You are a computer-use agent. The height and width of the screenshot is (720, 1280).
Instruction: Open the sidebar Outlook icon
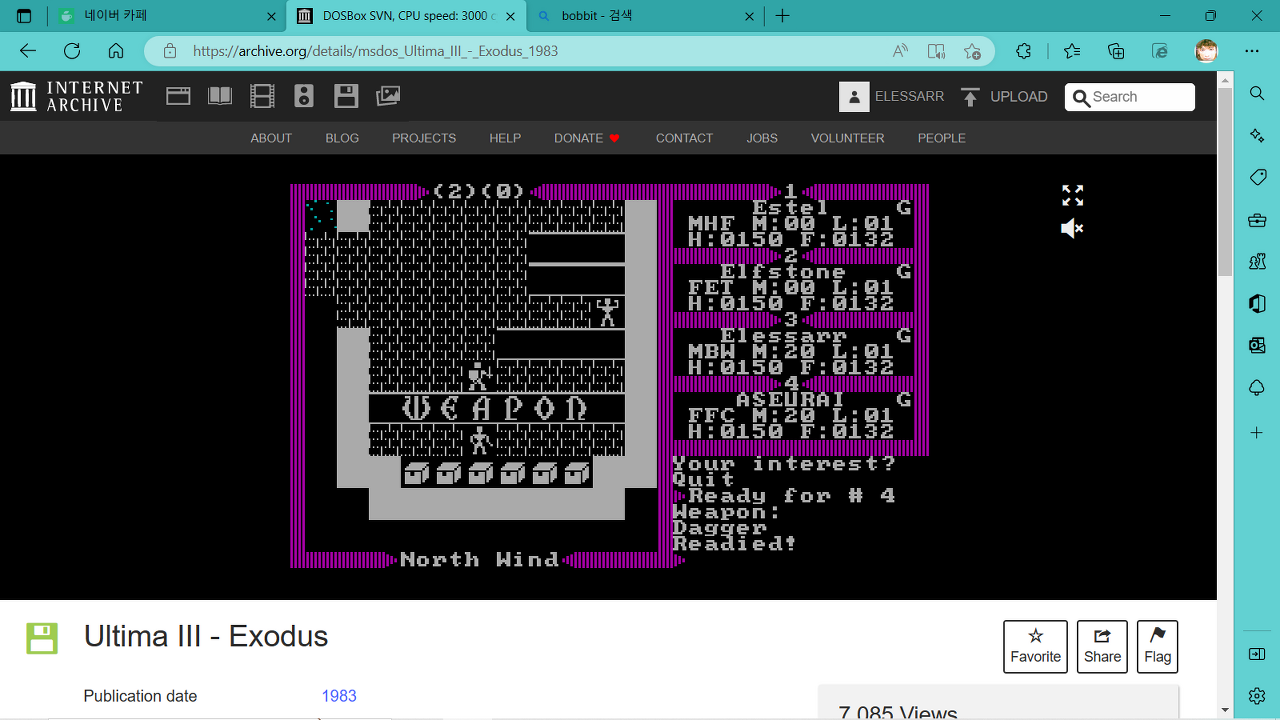tap(1257, 346)
